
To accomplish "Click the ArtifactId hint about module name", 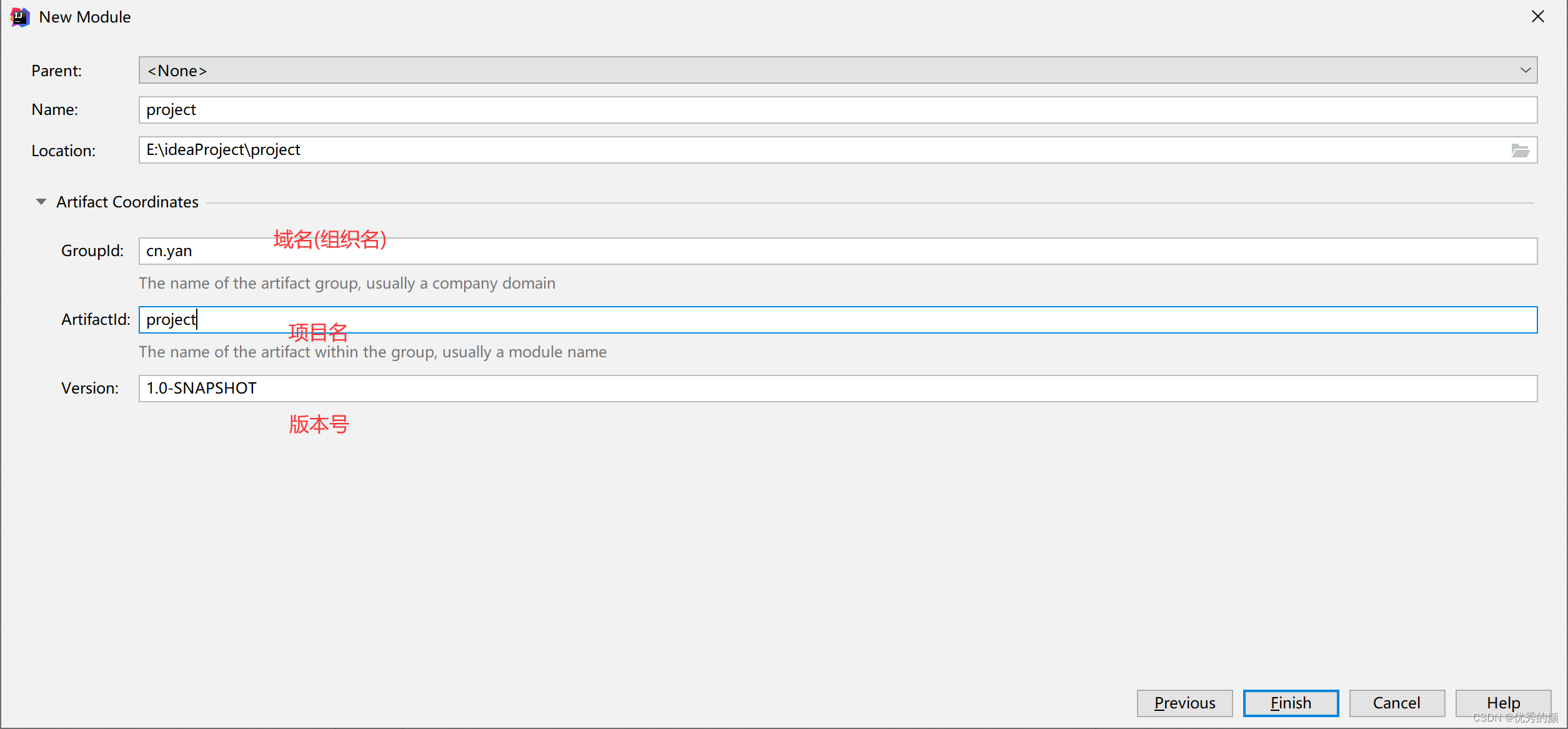I will pos(372,352).
